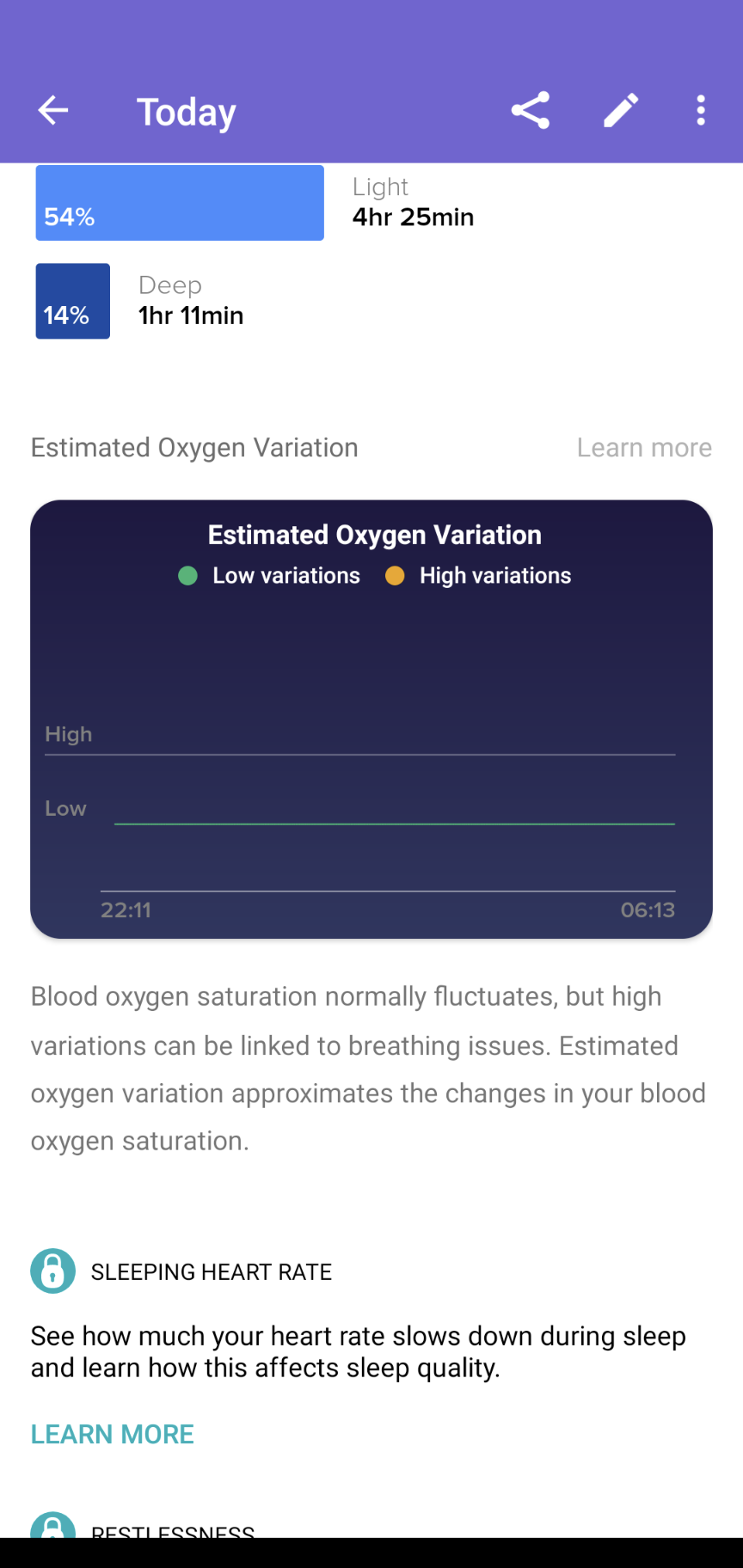Tap the green Low variation line
This screenshot has width=743, height=1568.
pyautogui.click(x=394, y=824)
